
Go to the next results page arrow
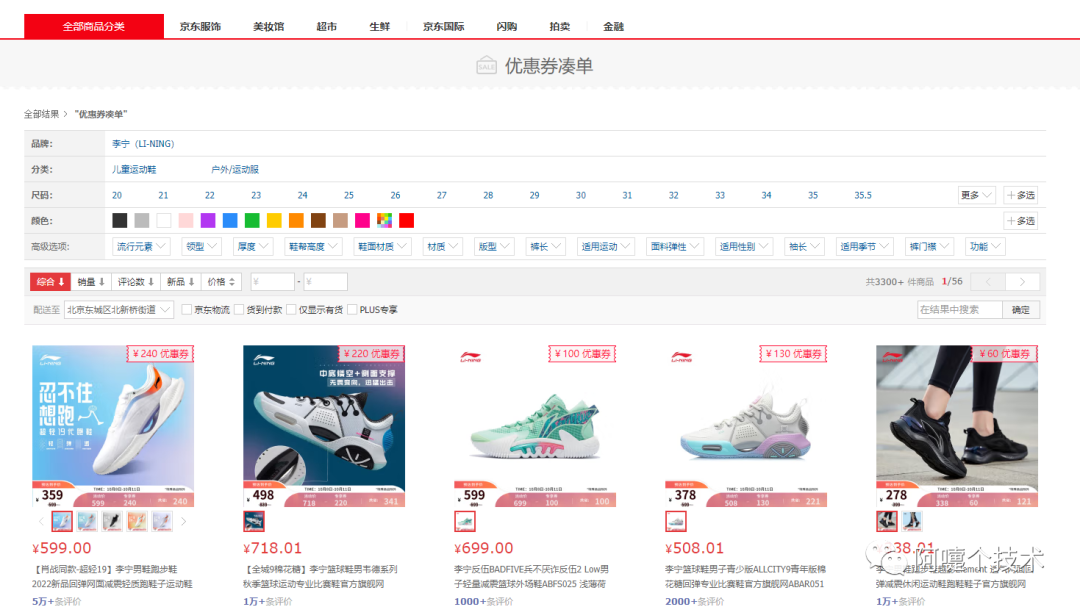pos(1022,282)
